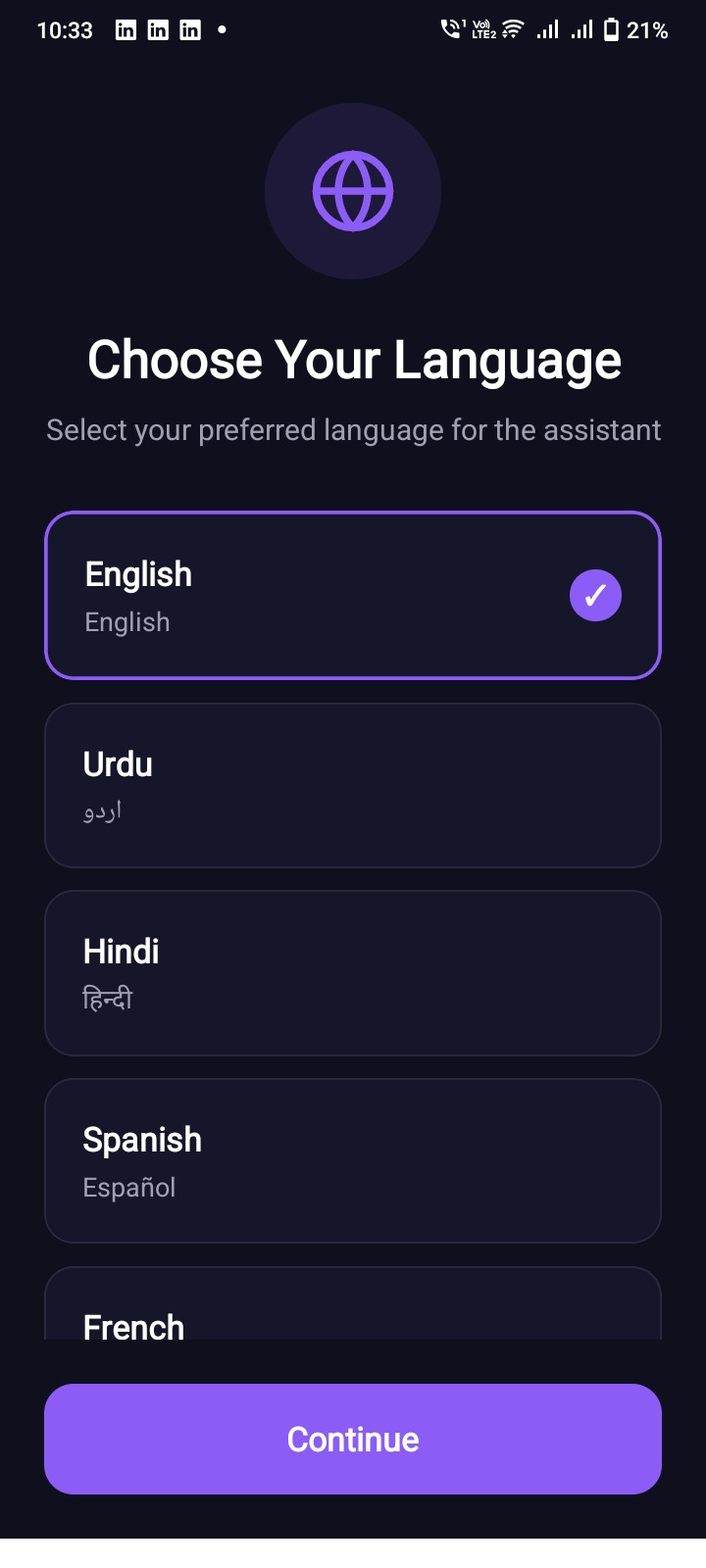
Task: Tap the first SIM signal bars
Action: coord(547,30)
